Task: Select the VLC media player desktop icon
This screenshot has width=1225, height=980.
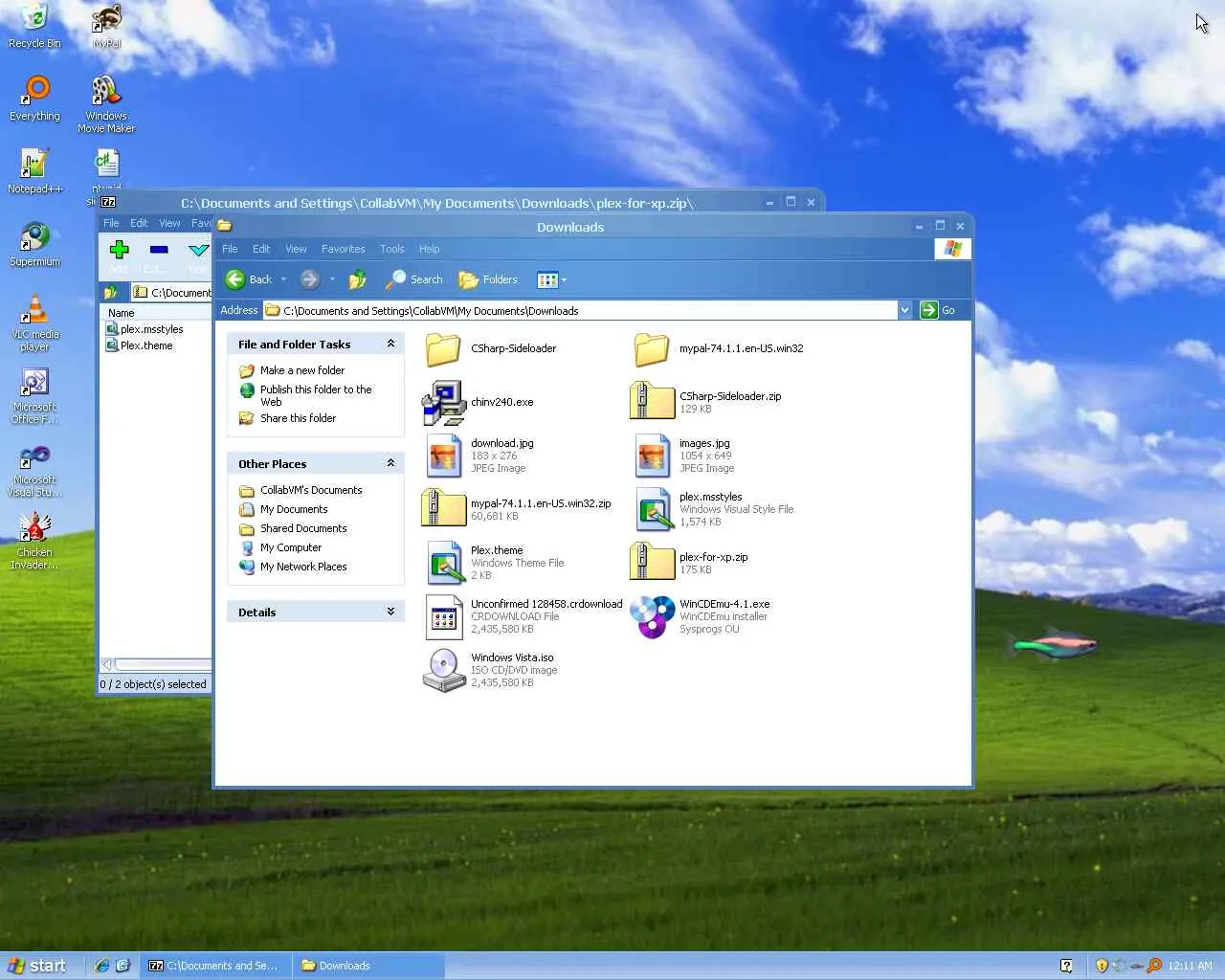Action: [34, 323]
